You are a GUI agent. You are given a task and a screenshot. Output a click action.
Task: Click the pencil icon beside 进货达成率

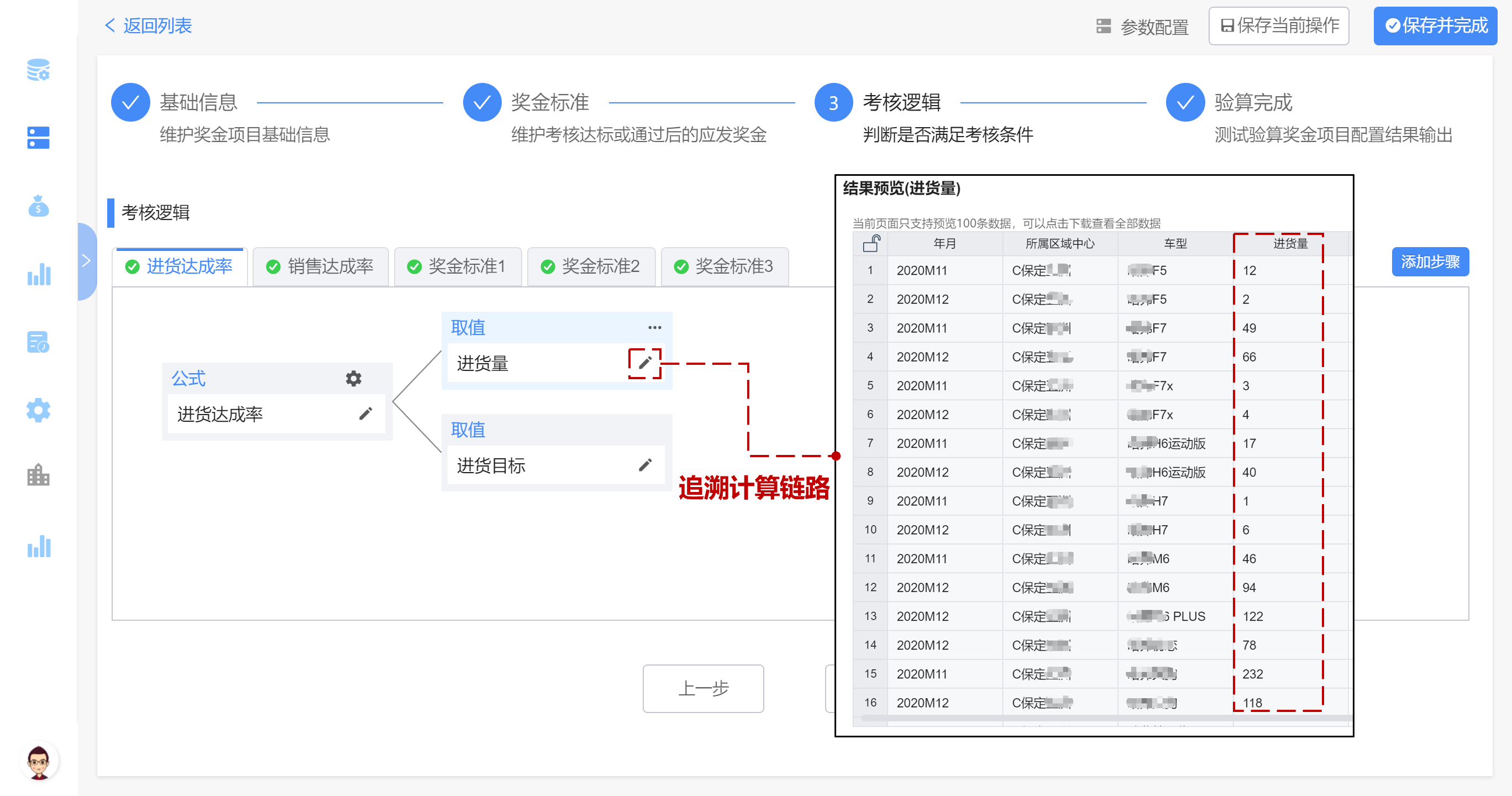[x=365, y=415]
